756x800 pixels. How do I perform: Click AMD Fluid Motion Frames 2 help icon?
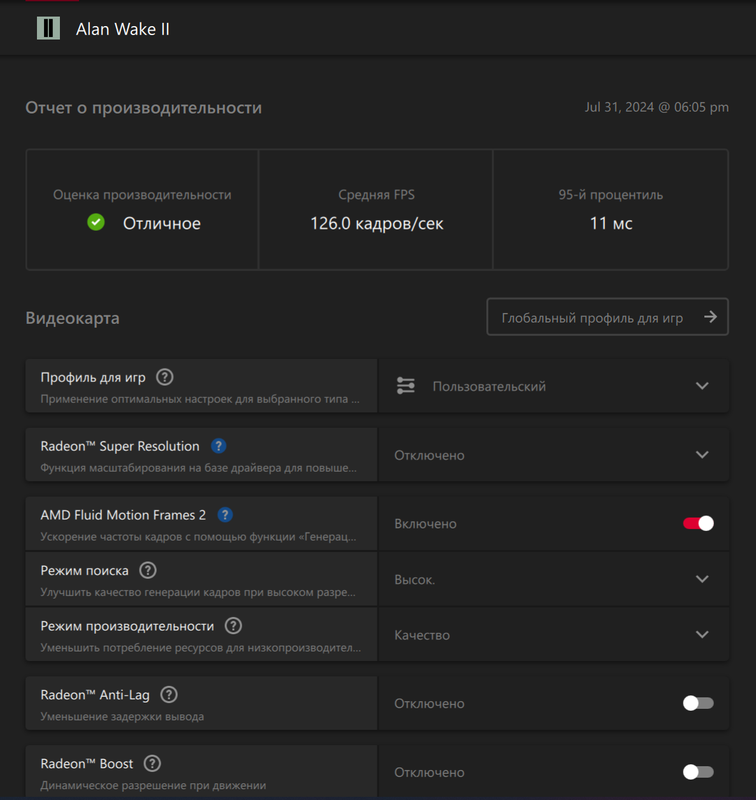225,515
